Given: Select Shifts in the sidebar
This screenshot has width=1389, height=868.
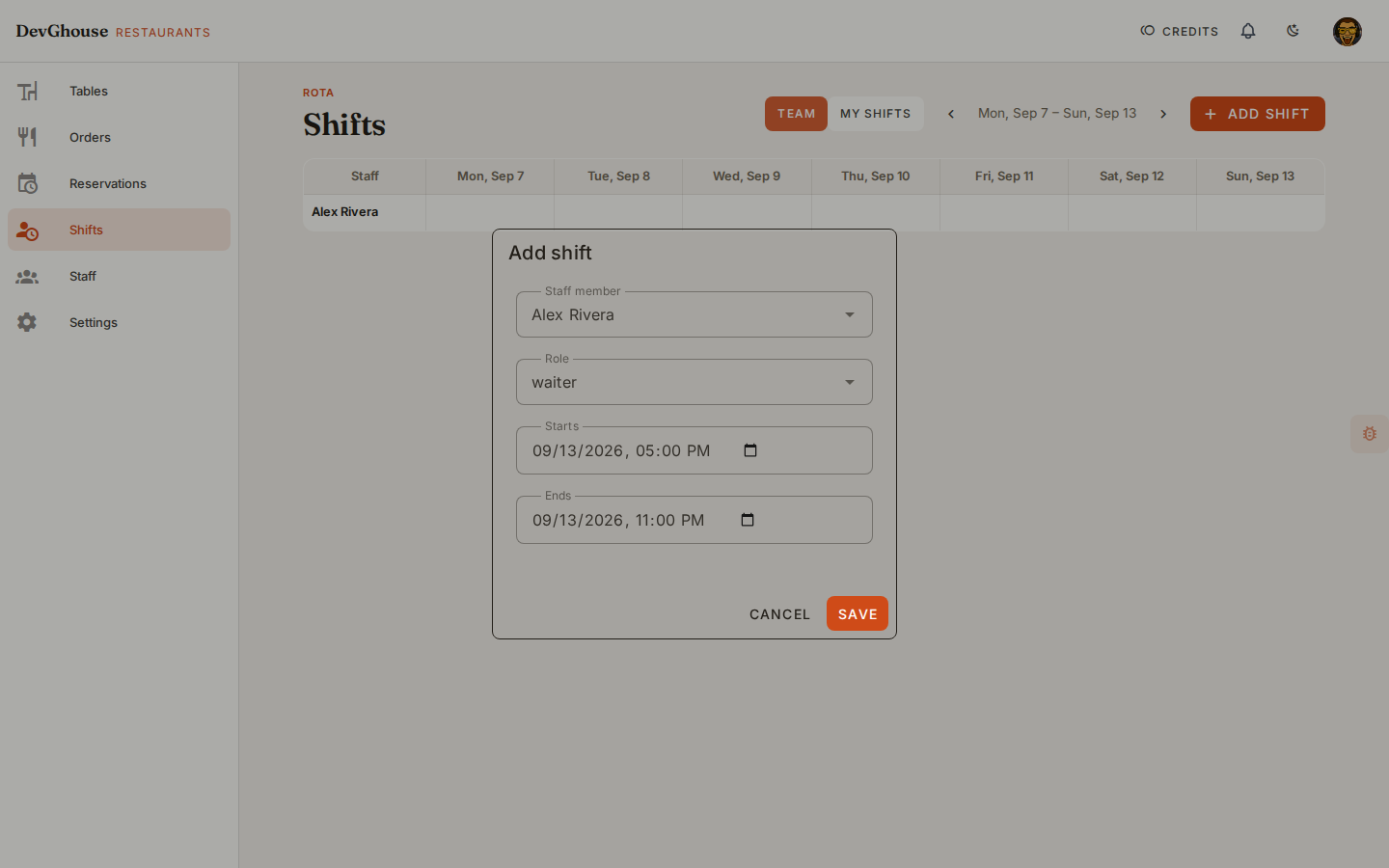Looking at the screenshot, I should (119, 230).
